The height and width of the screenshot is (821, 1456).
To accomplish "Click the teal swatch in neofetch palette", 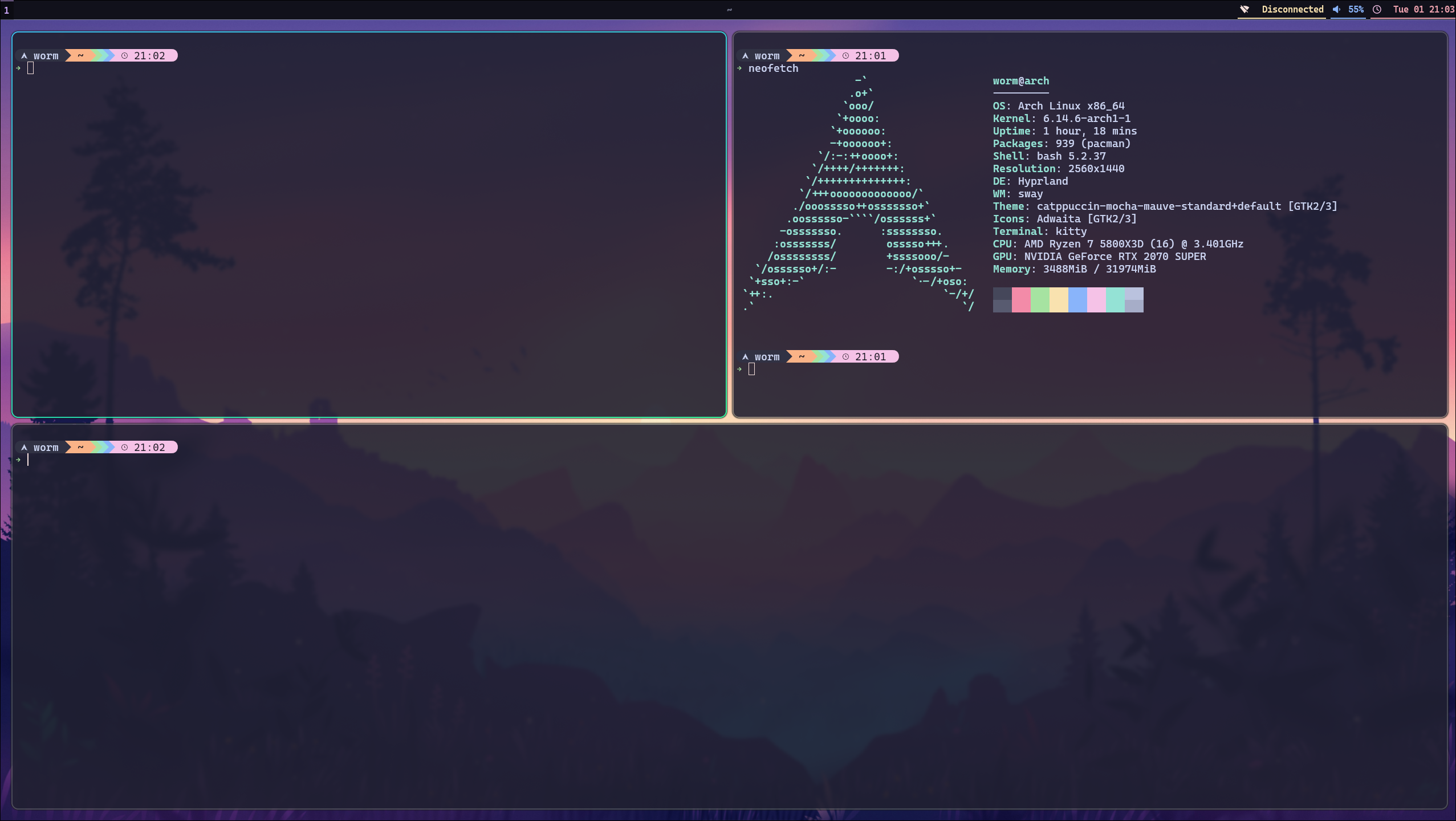I will click(x=1115, y=300).
